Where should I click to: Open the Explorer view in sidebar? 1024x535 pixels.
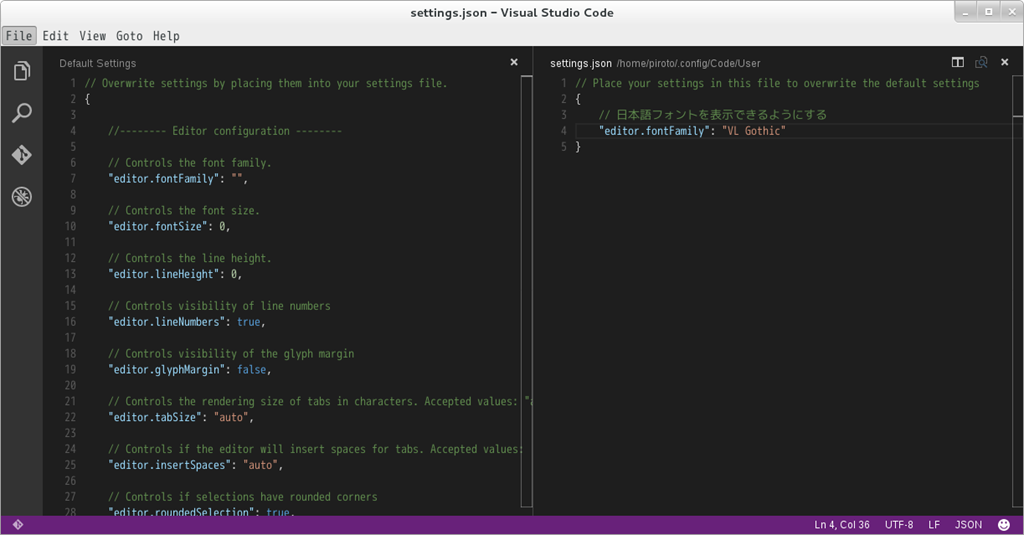[x=21, y=71]
